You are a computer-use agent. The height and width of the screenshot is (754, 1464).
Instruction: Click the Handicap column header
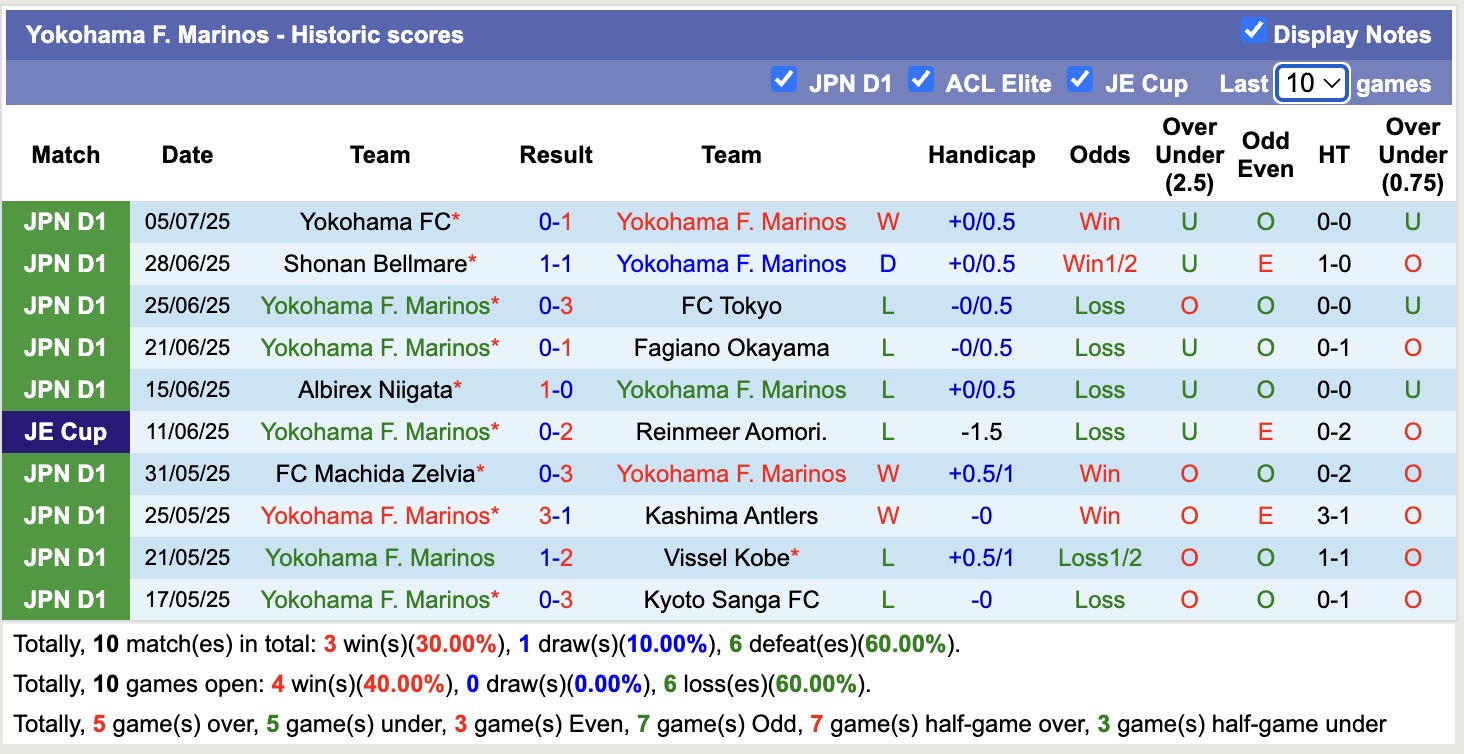[981, 155]
